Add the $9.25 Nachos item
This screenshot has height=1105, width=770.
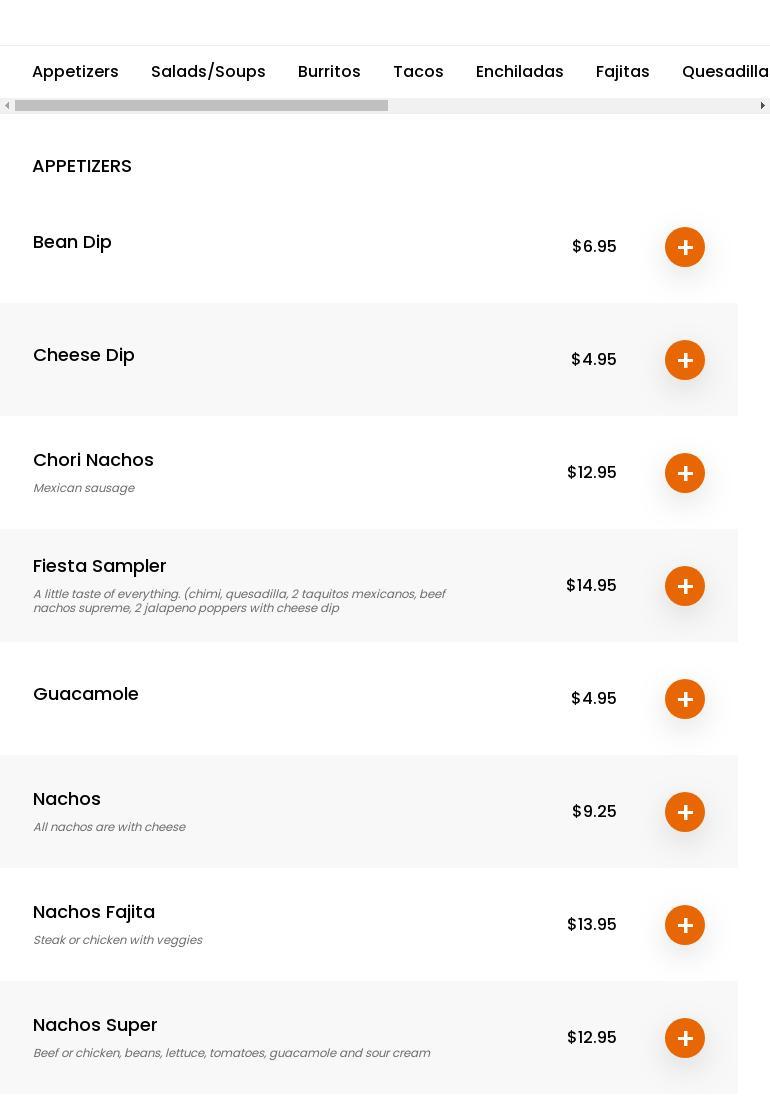(685, 812)
